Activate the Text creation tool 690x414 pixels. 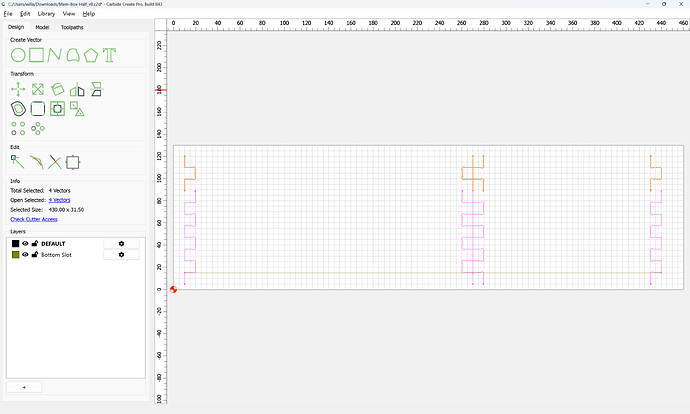click(x=109, y=55)
